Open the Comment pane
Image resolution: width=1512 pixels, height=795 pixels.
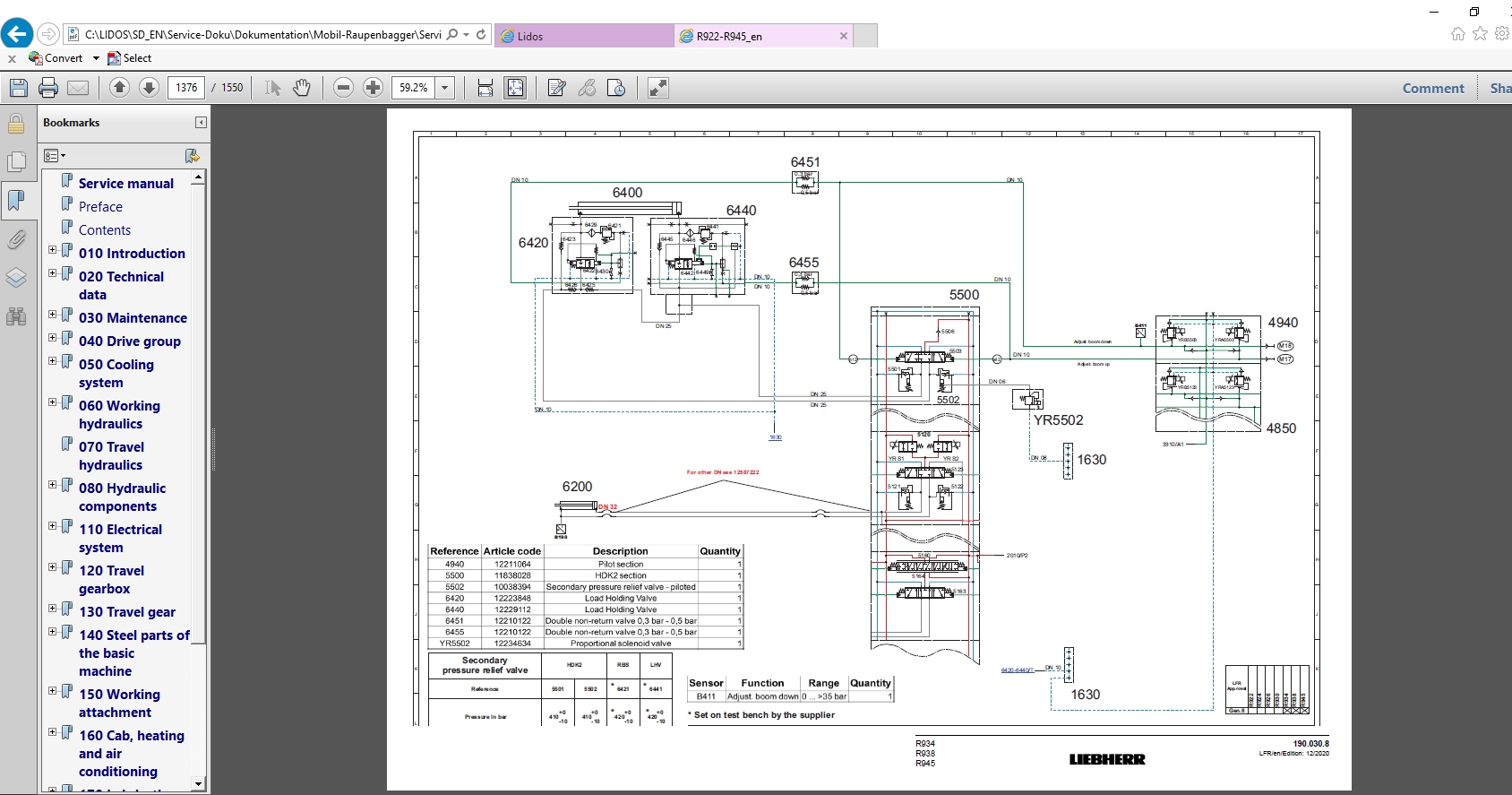coord(1432,88)
